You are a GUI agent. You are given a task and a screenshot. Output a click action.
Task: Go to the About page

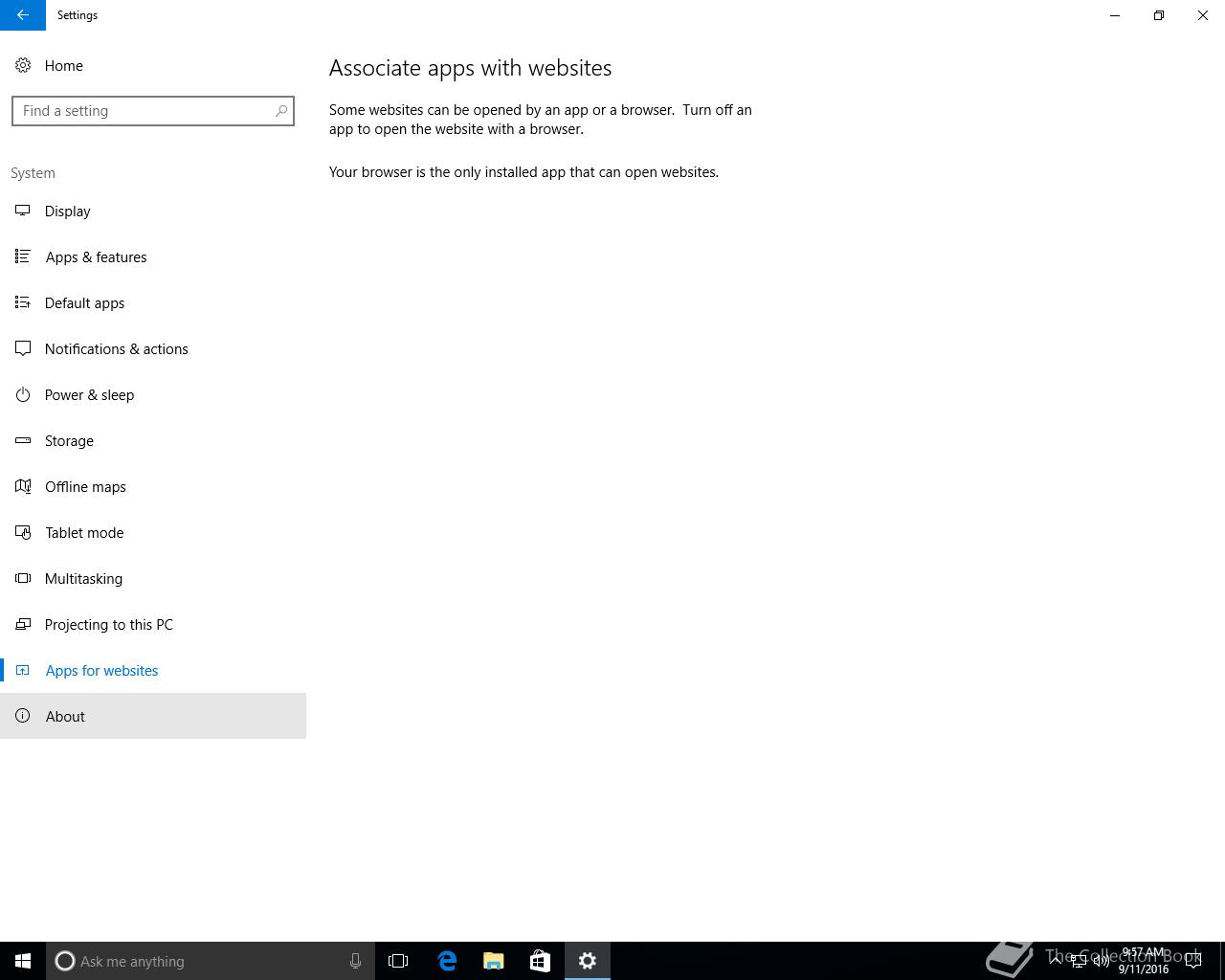point(153,716)
